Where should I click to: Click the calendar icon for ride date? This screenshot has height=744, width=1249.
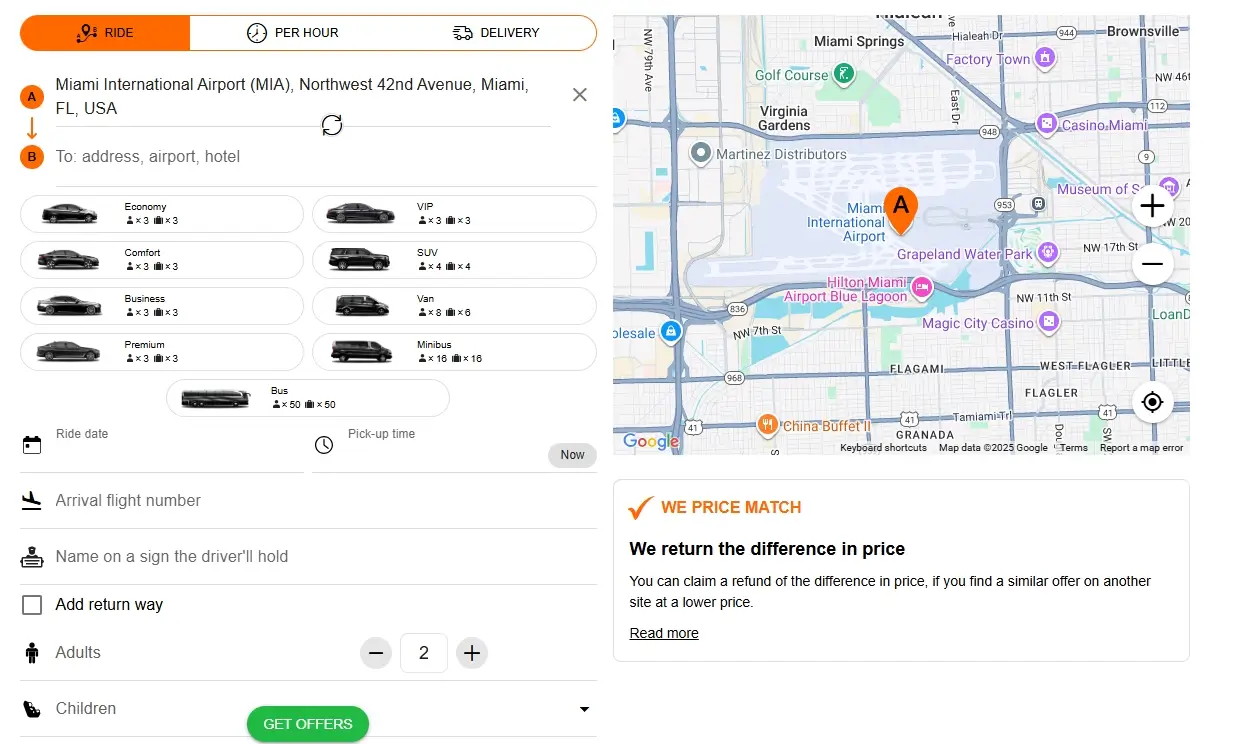(32, 445)
